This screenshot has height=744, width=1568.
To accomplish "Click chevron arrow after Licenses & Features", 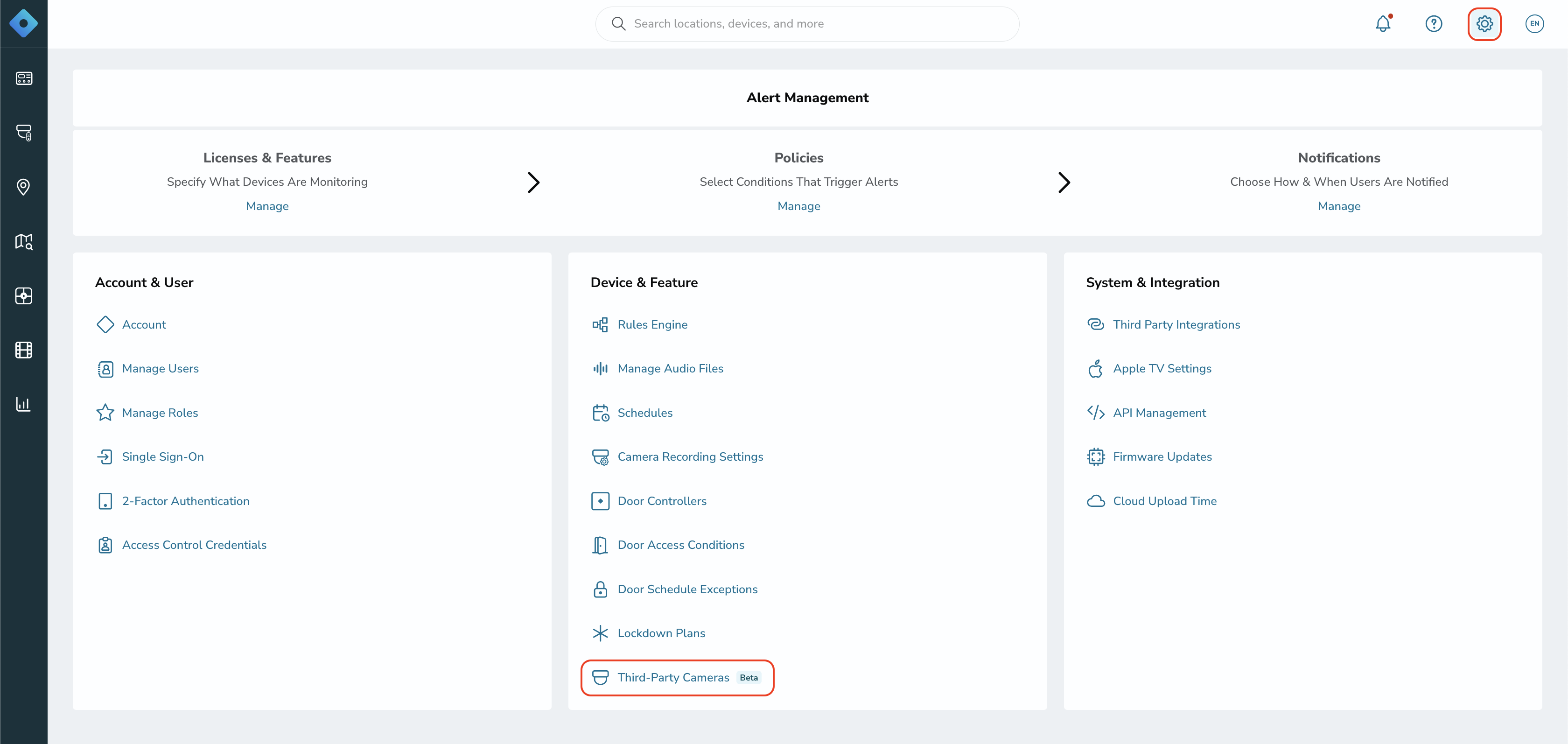I will pos(533,182).
